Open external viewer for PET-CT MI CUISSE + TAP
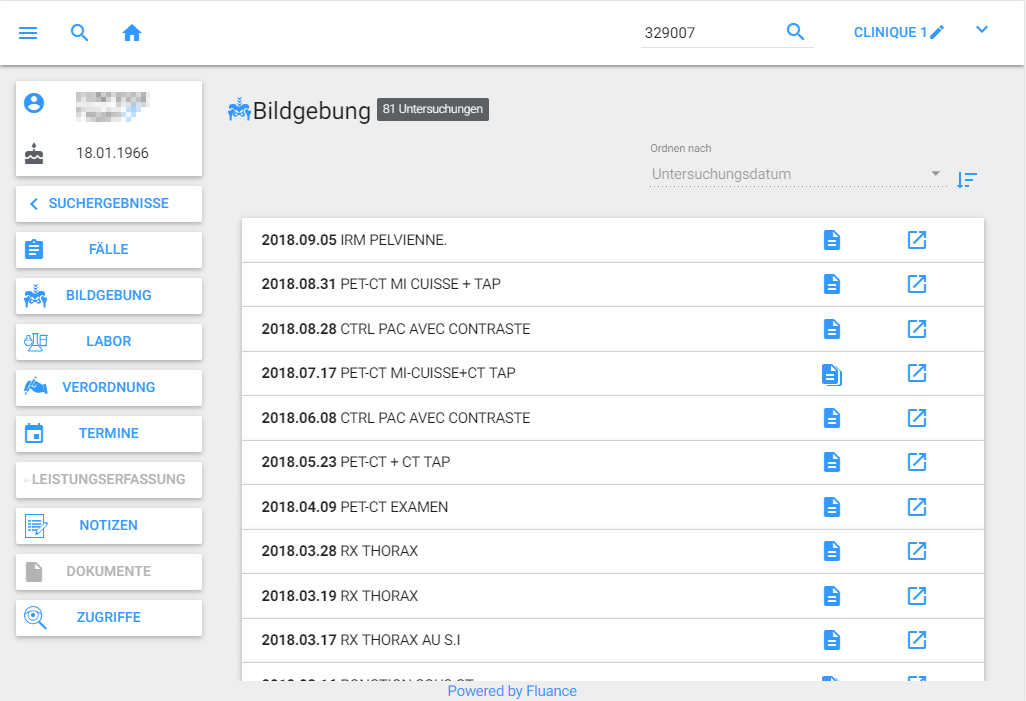Viewport: 1026px width, 701px height. (916, 284)
